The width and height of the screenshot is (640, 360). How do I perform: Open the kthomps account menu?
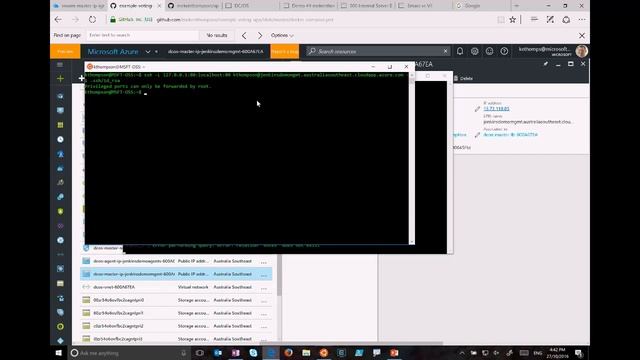pos(553,51)
